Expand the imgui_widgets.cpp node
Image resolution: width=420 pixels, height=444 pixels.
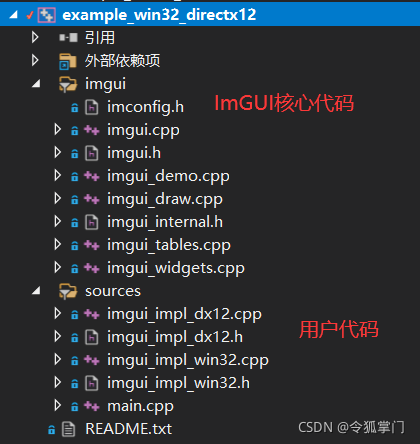[x=58, y=268]
